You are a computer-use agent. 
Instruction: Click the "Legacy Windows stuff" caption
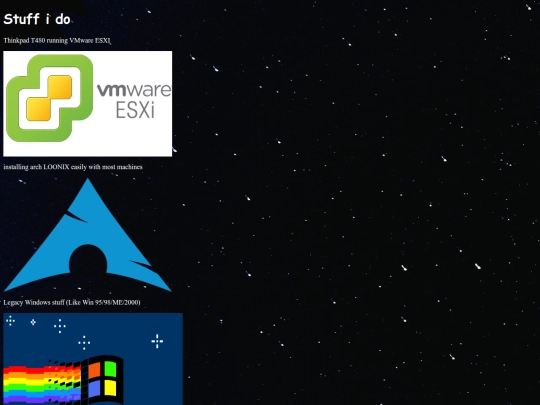point(72,302)
